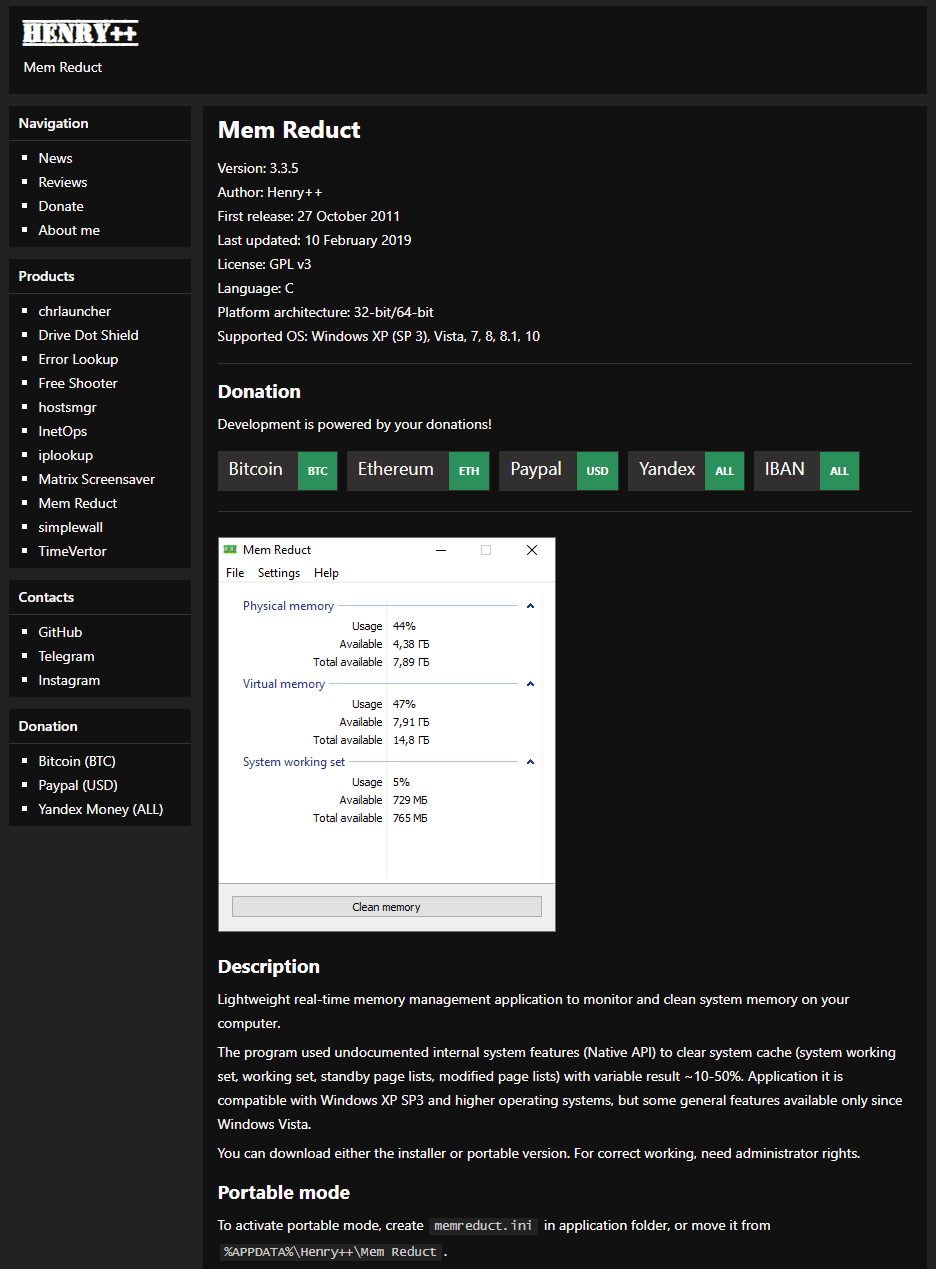The width and height of the screenshot is (936, 1269).
Task: Click the memreduct.ini code text
Action: pos(484,1225)
